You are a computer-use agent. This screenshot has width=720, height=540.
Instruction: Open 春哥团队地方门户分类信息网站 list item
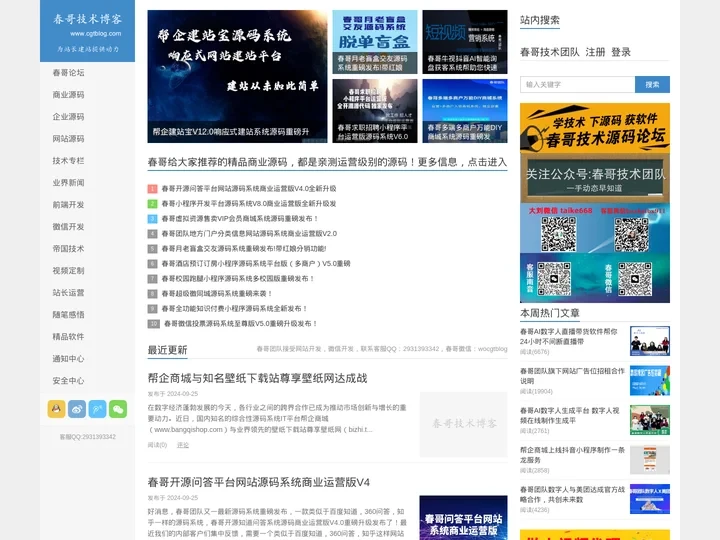click(249, 234)
